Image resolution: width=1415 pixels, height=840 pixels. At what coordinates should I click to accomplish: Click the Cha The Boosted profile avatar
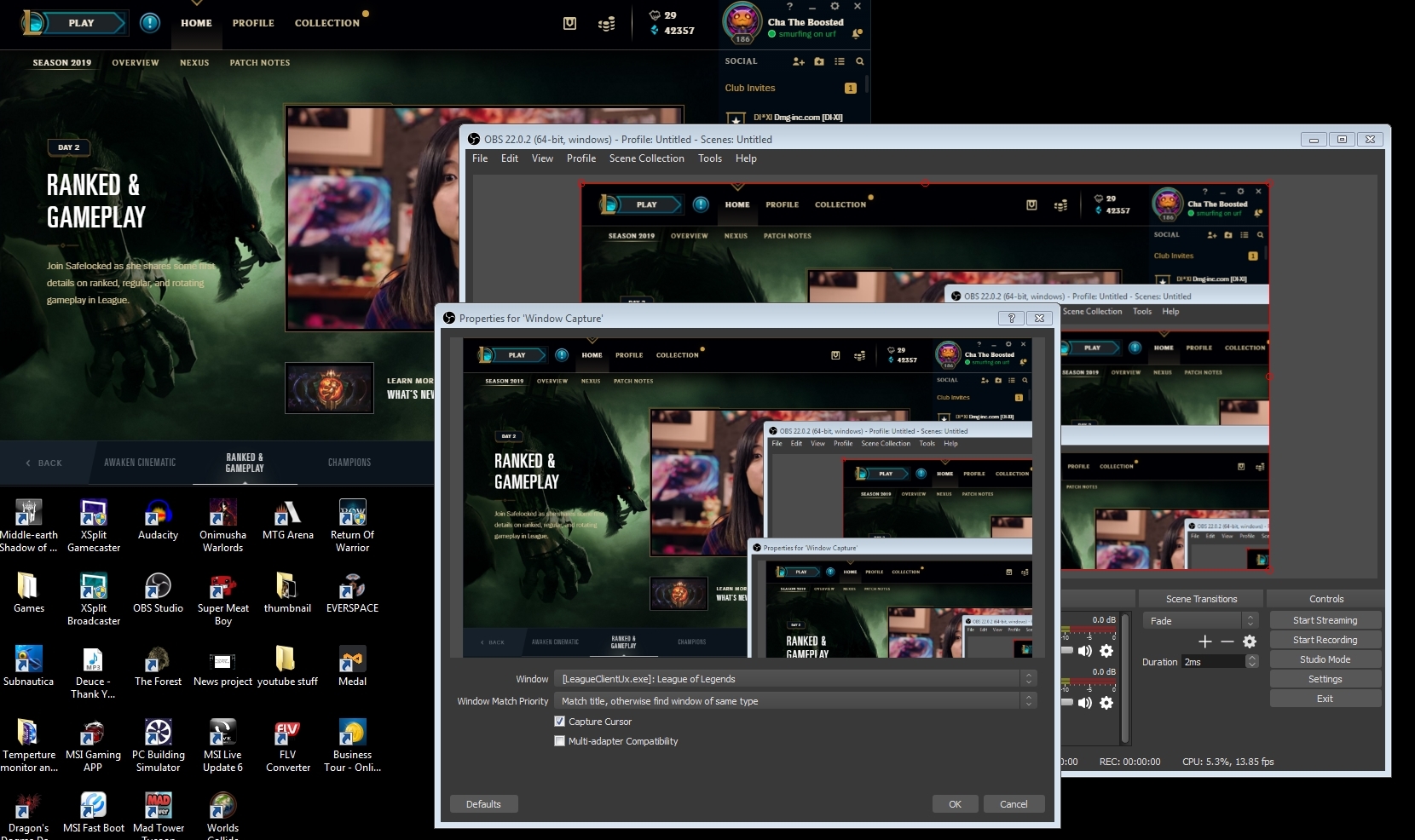(x=742, y=20)
